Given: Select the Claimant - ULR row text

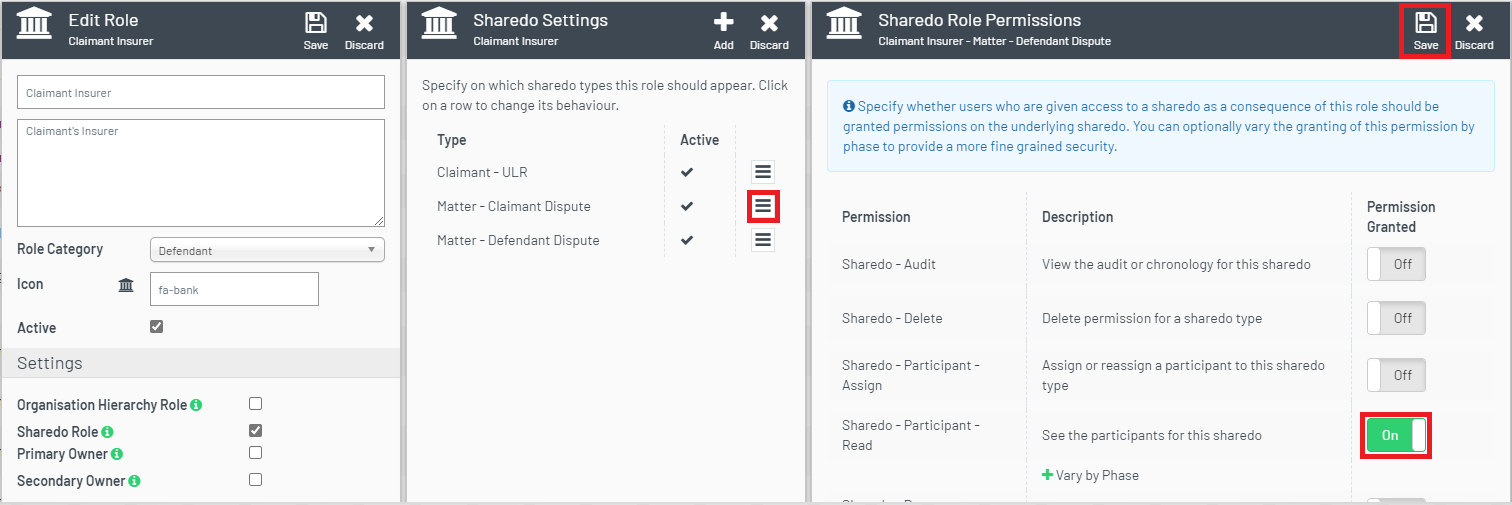Looking at the screenshot, I should pos(482,172).
